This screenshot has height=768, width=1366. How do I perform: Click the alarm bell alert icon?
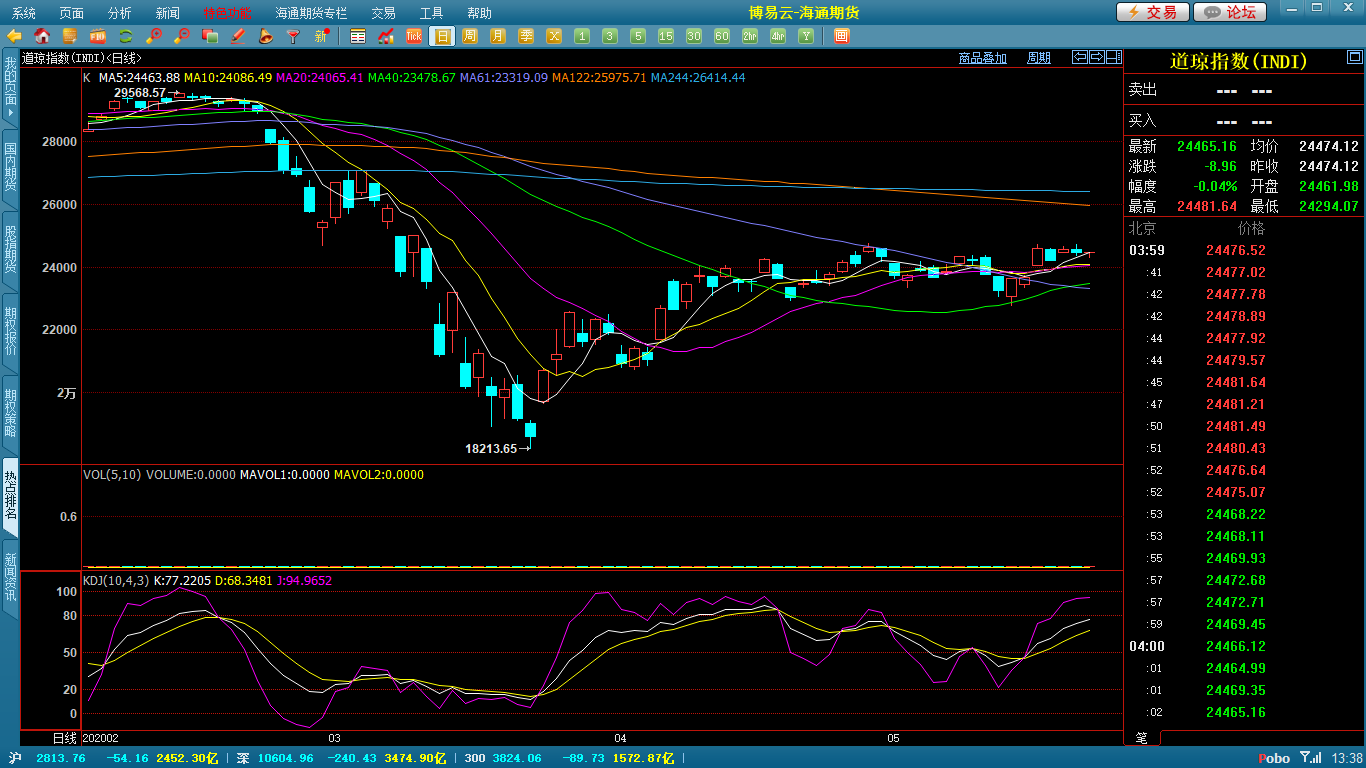(266, 36)
